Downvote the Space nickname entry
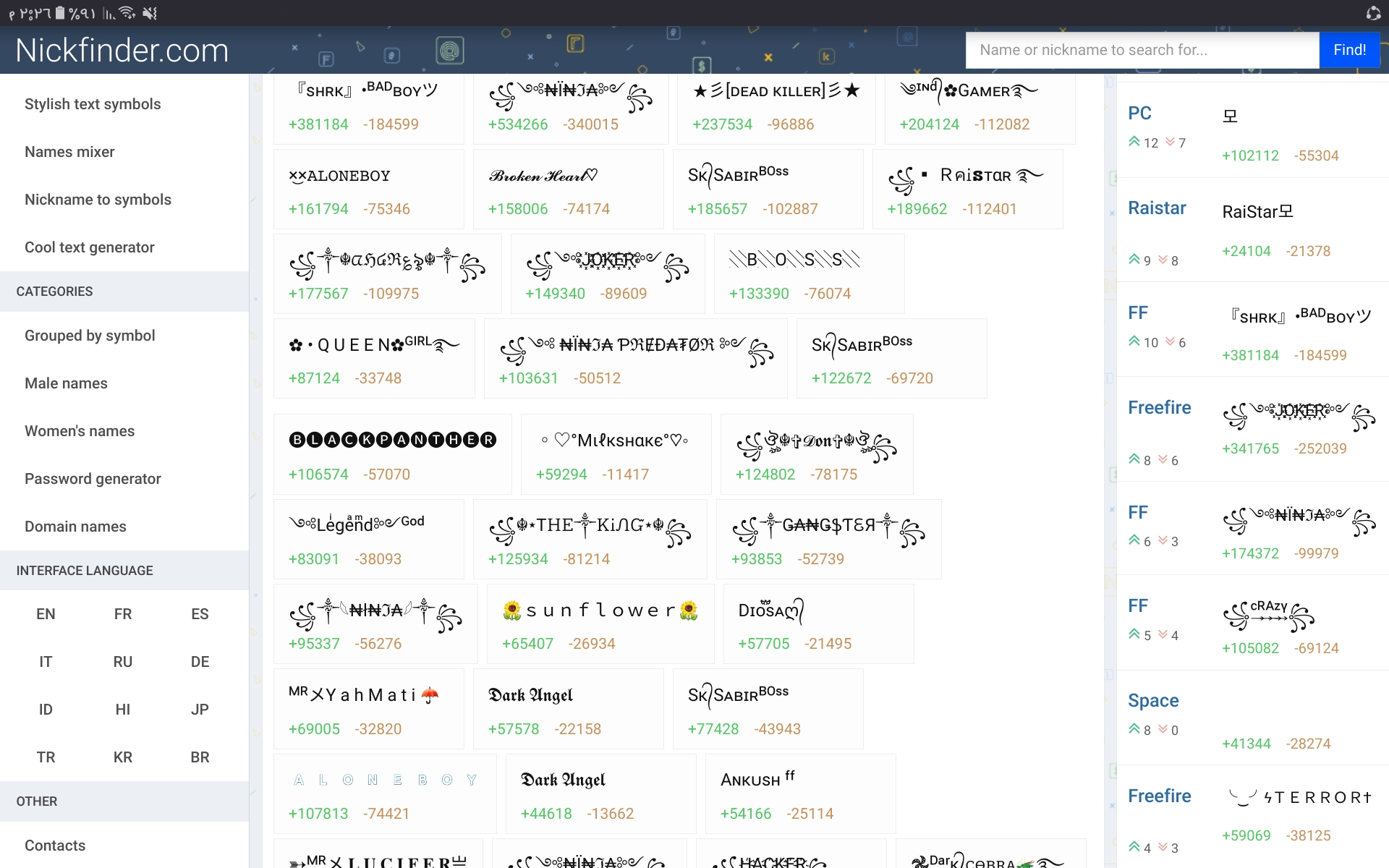Screen dimensions: 1389x868 coord(1163,729)
